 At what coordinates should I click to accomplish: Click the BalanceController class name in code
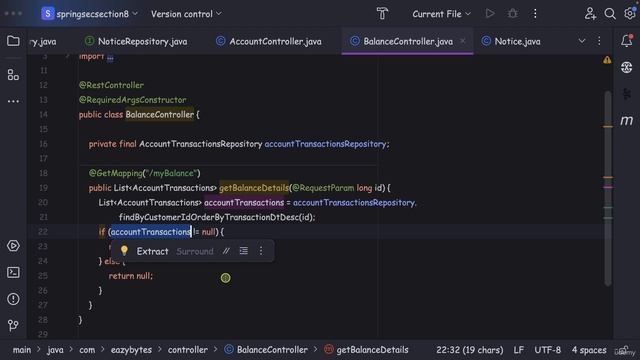(160, 114)
